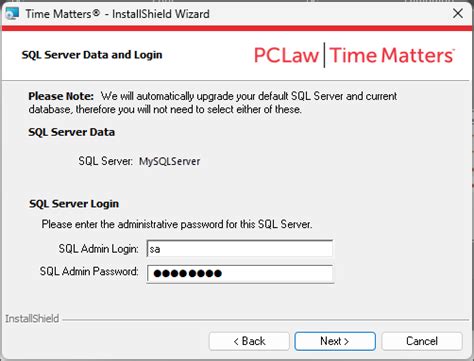
Task: Click the SQL Admin Password label
Action: point(89,271)
